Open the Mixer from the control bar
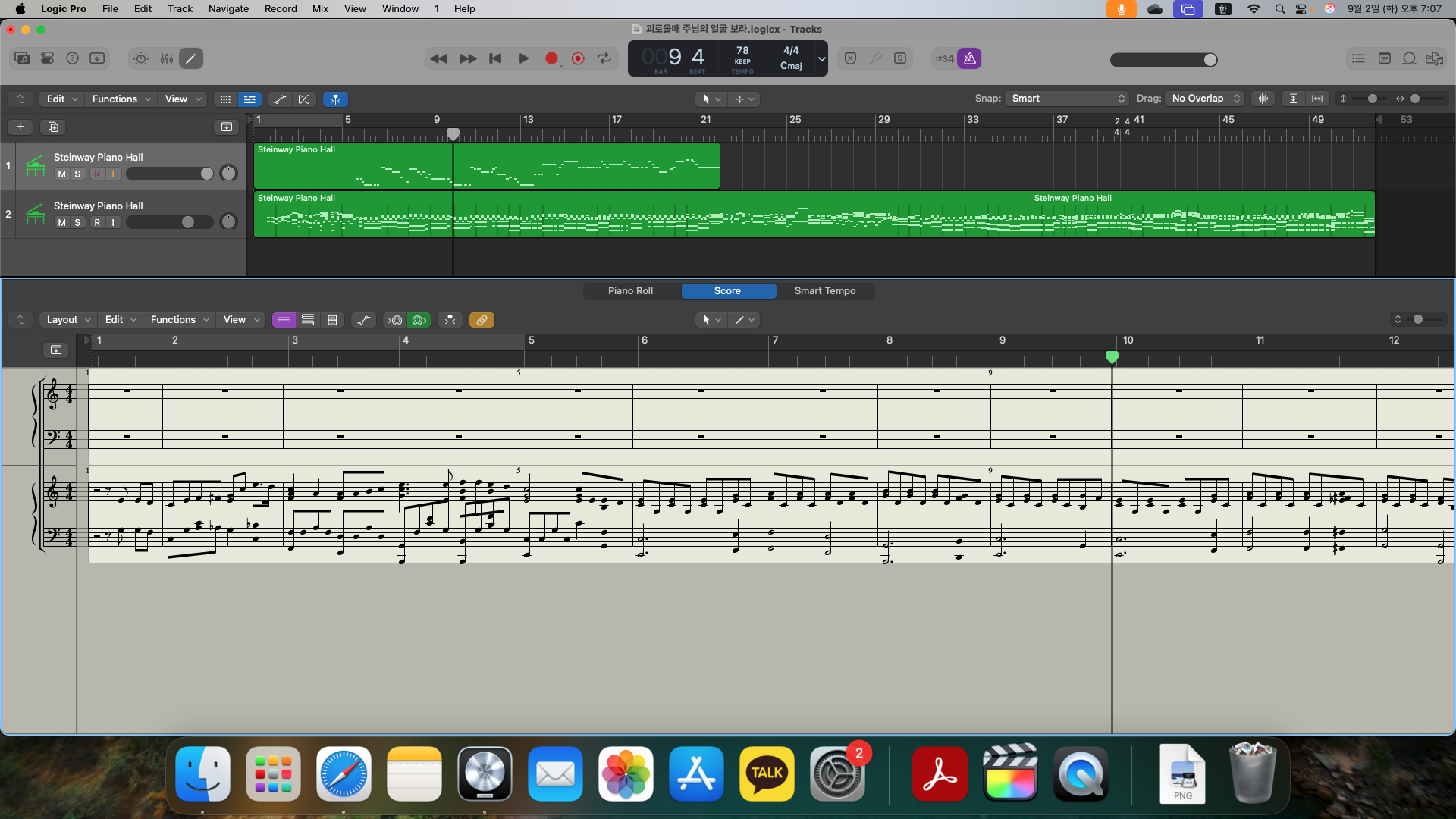1456x819 pixels. (x=166, y=58)
